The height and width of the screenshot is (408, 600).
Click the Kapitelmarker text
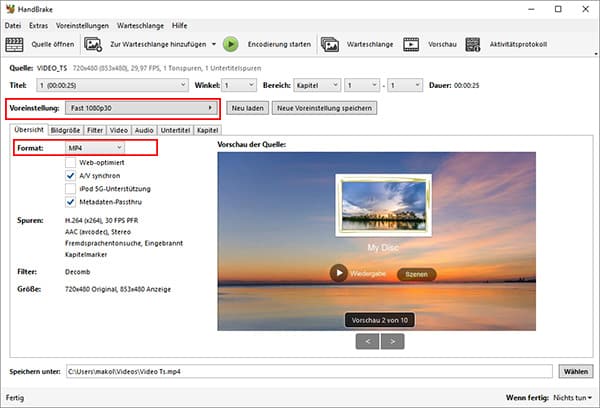click(86, 255)
